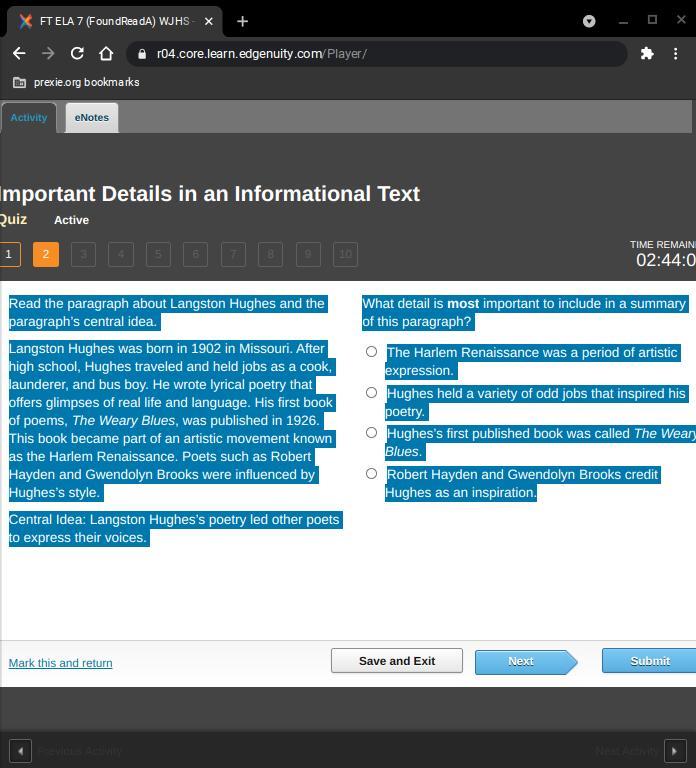Click the address bar URL field

click(x=380, y=54)
